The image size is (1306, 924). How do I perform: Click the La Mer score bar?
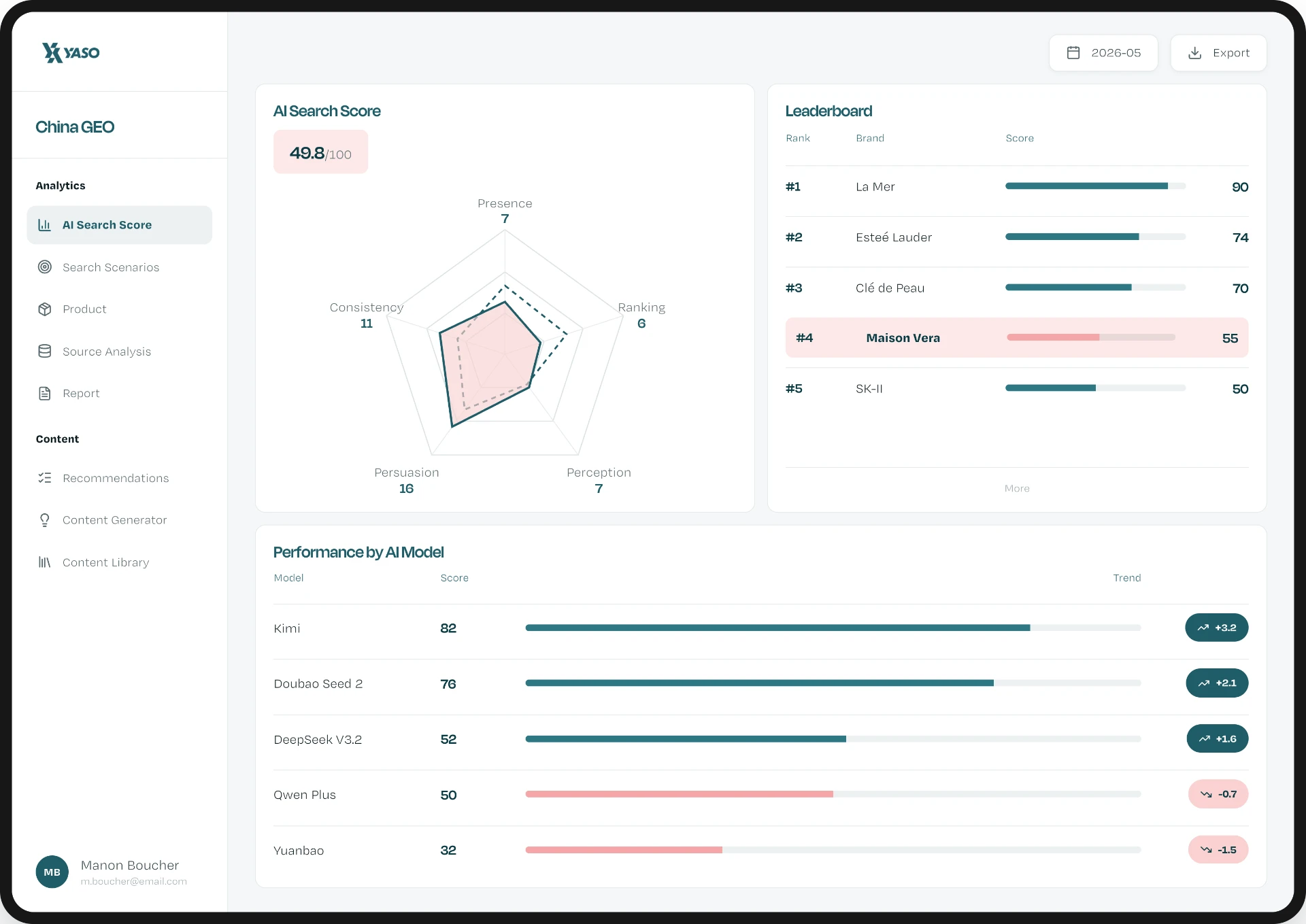point(1095,186)
